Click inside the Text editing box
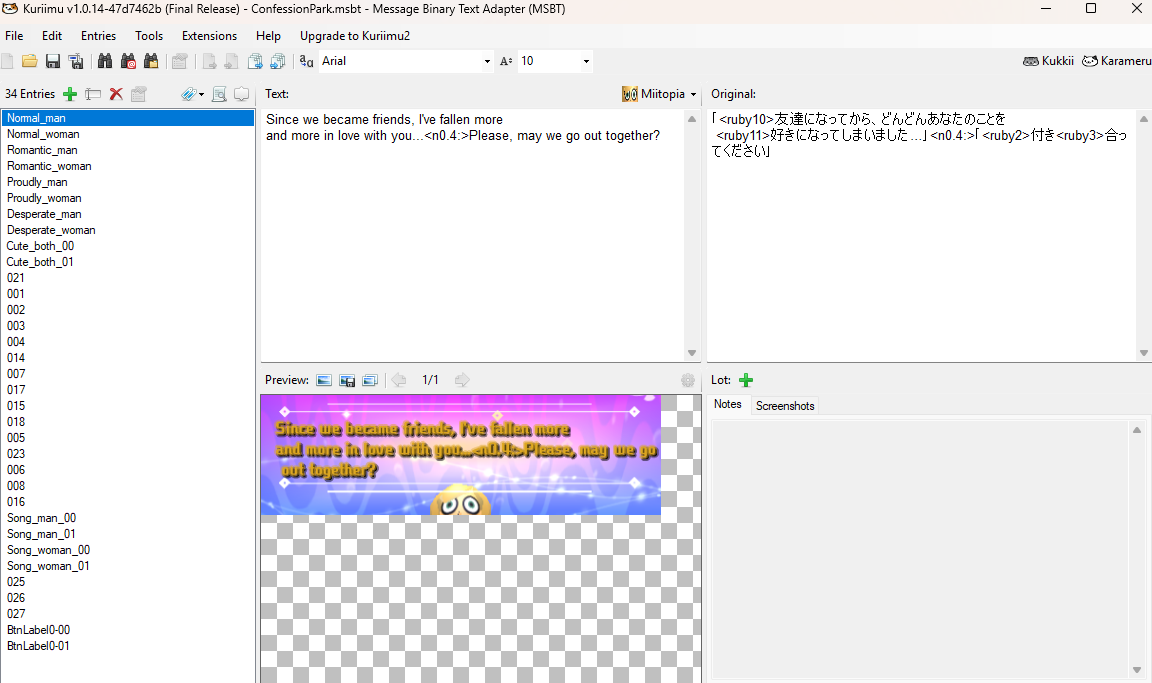 (473, 235)
